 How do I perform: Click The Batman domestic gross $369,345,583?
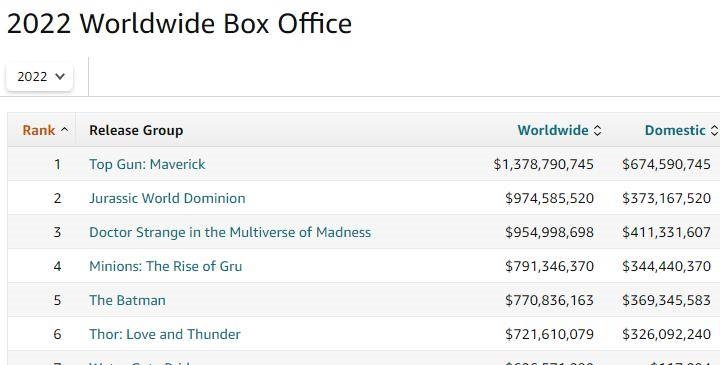(666, 300)
